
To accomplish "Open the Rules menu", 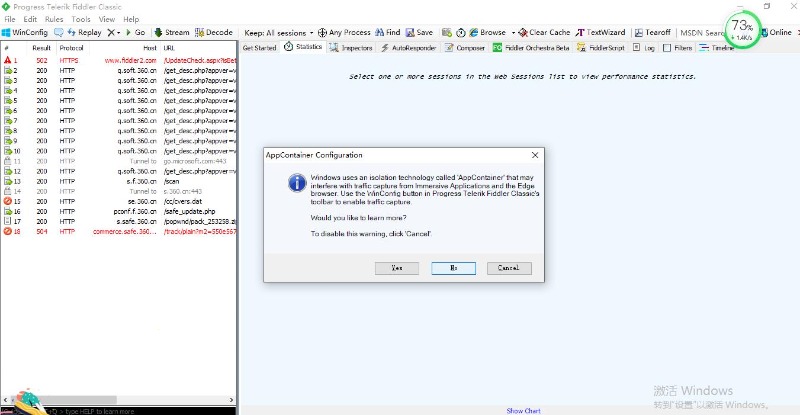I will [x=54, y=19].
